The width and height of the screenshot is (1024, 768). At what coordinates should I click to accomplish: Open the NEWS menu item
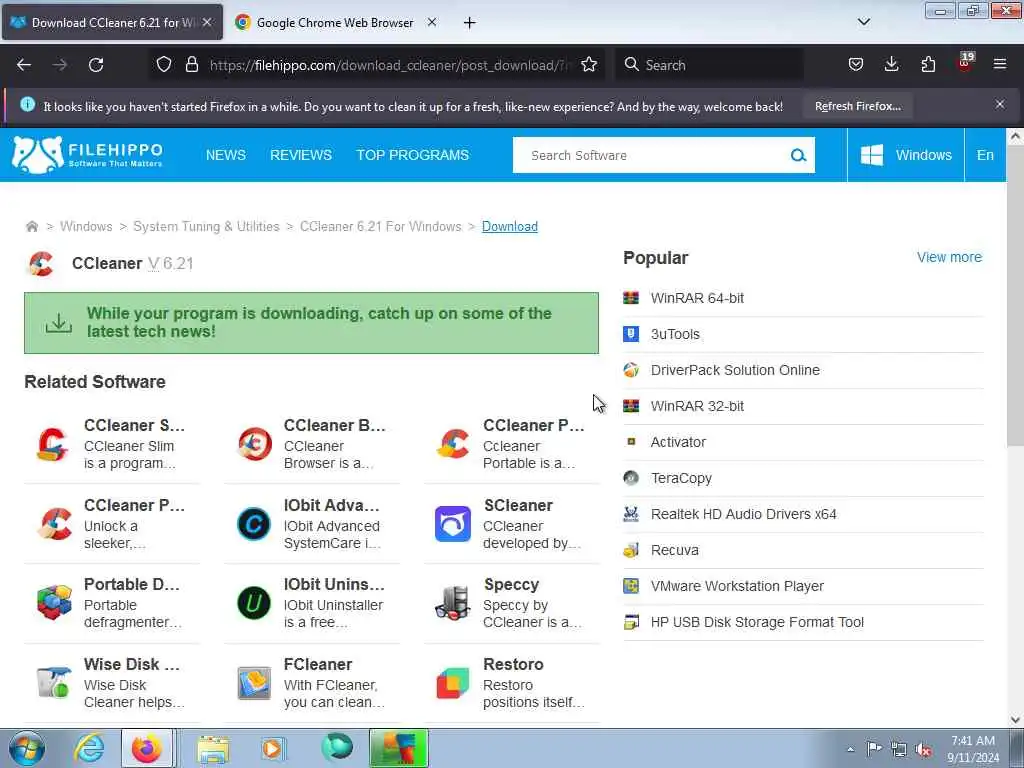point(226,155)
